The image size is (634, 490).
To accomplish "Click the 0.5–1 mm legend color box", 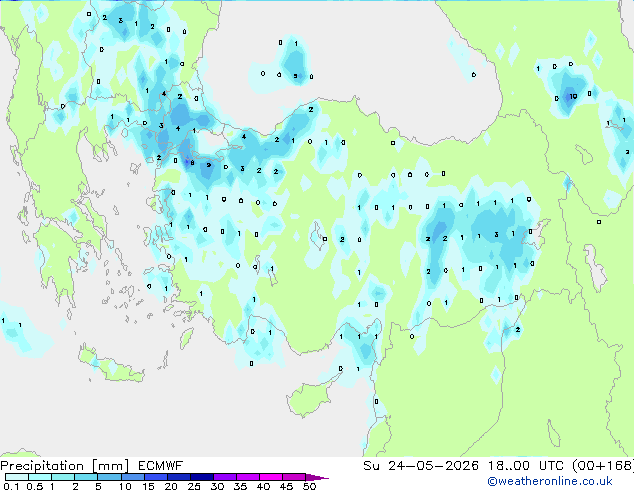I will pyautogui.click(x=40, y=477).
